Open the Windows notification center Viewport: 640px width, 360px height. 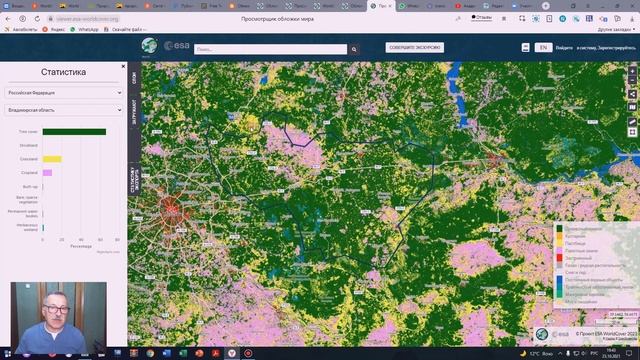pyautogui.click(x=629, y=353)
